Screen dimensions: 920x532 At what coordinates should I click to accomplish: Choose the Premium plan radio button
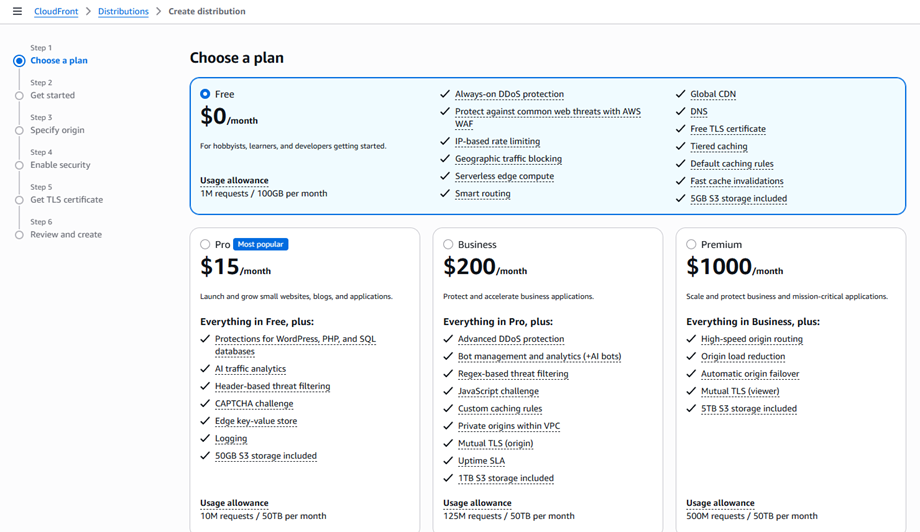pyautogui.click(x=691, y=244)
